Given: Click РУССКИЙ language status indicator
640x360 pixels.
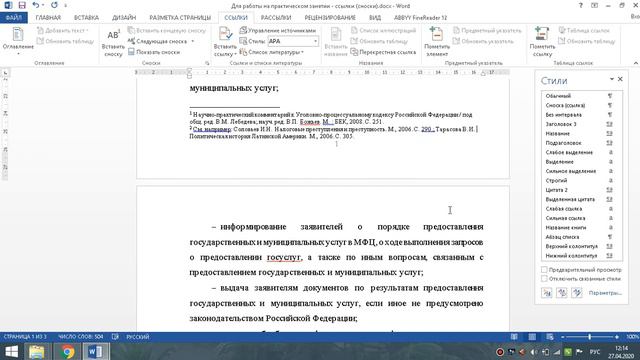Looking at the screenshot, I should 138,337.
